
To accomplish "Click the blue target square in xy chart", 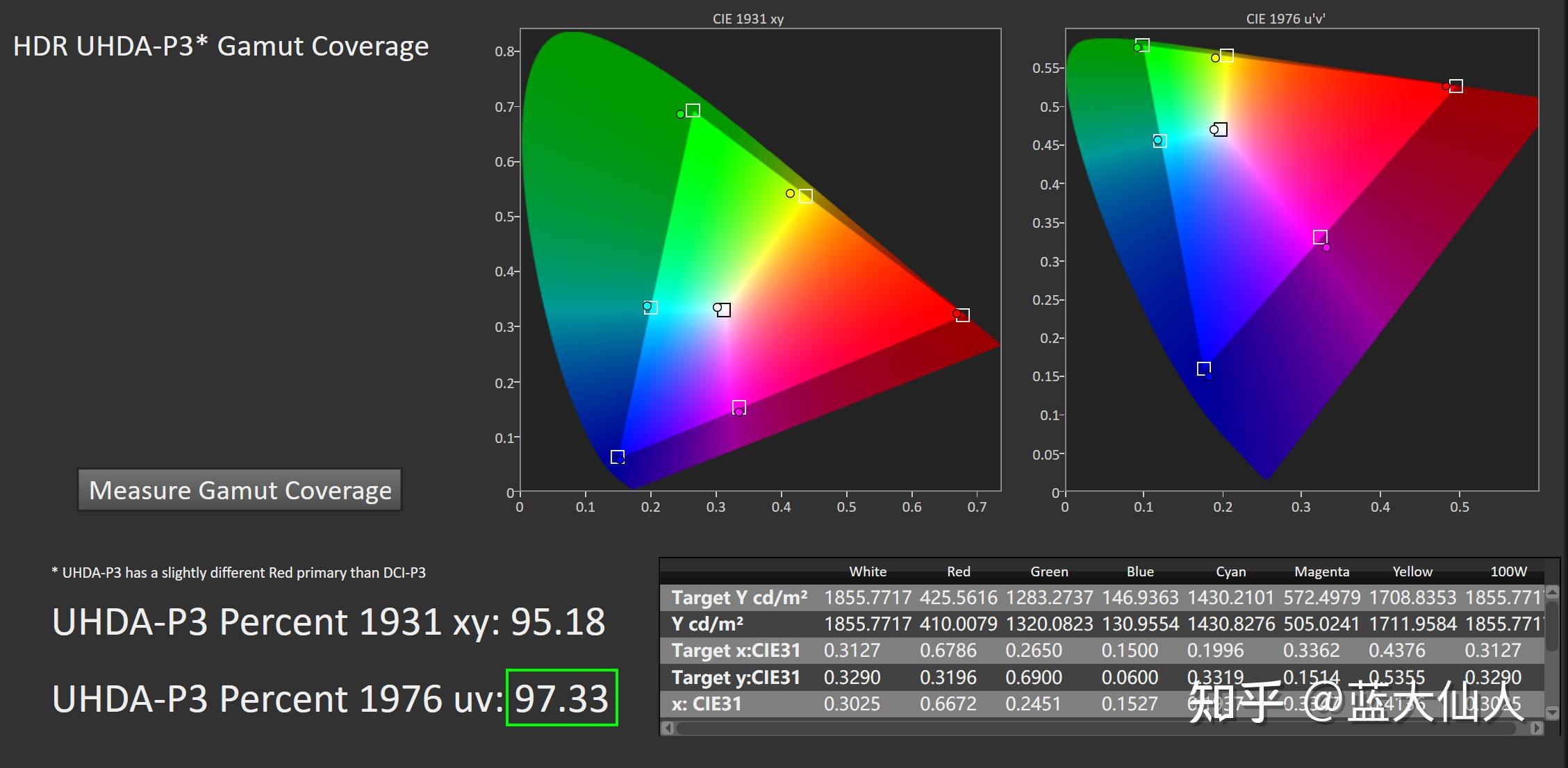I will (x=617, y=457).
